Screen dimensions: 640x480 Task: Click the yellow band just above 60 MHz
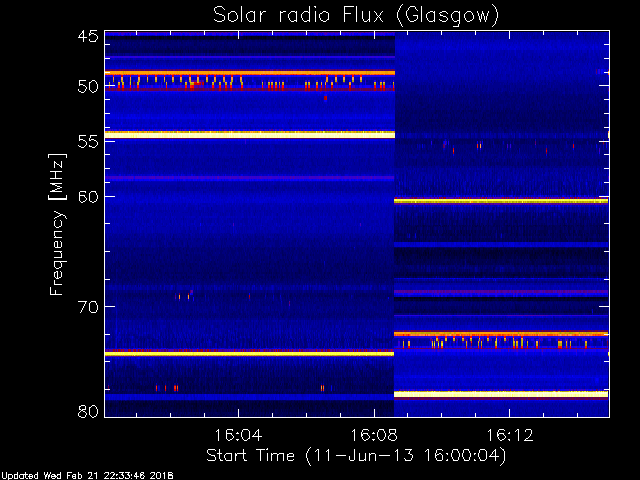pos(501,201)
